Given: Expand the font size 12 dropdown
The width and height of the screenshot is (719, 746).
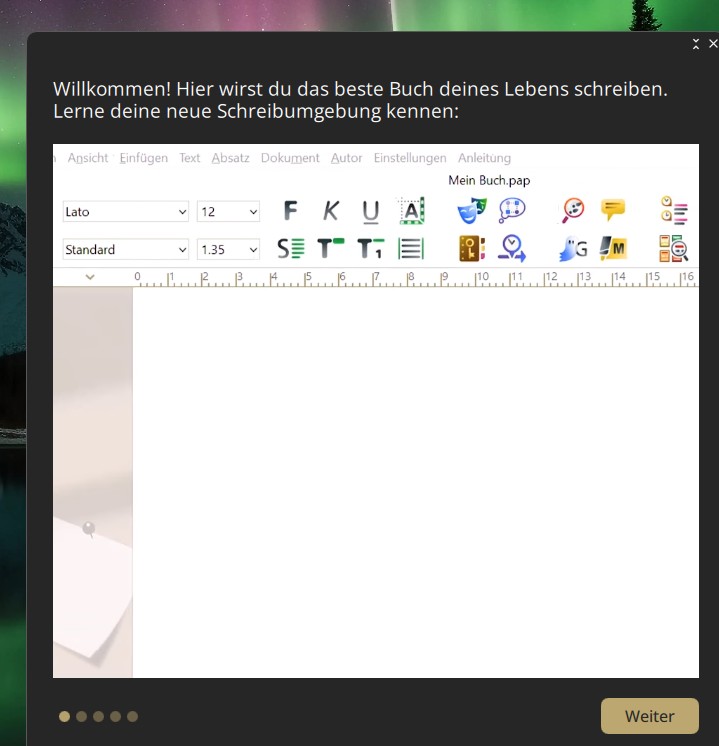Looking at the screenshot, I should coord(228,212).
